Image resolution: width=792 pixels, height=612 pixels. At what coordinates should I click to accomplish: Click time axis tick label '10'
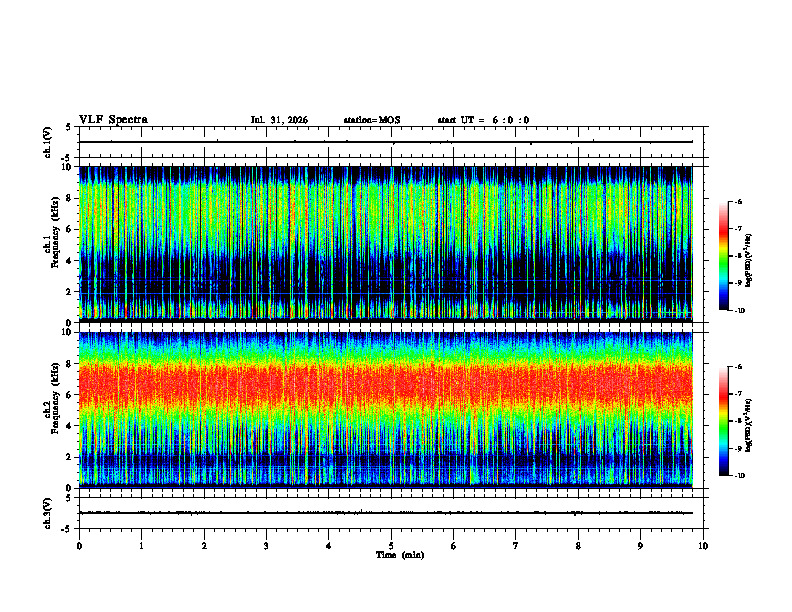pyautogui.click(x=703, y=546)
